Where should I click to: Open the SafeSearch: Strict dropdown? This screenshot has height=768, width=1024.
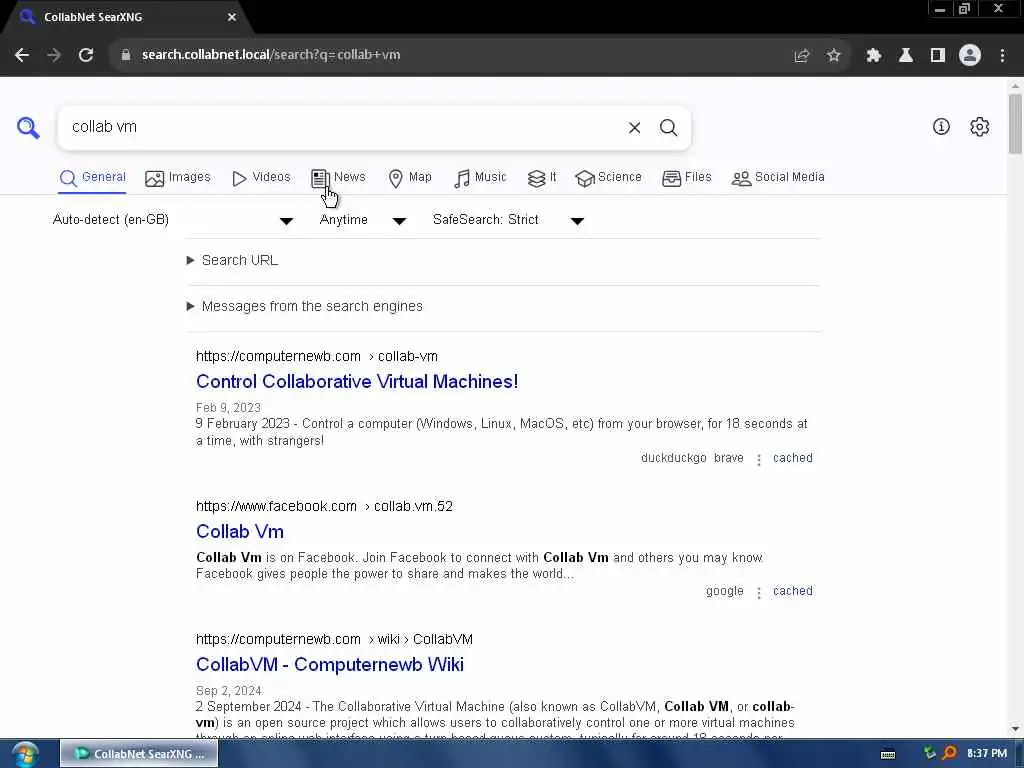508,220
